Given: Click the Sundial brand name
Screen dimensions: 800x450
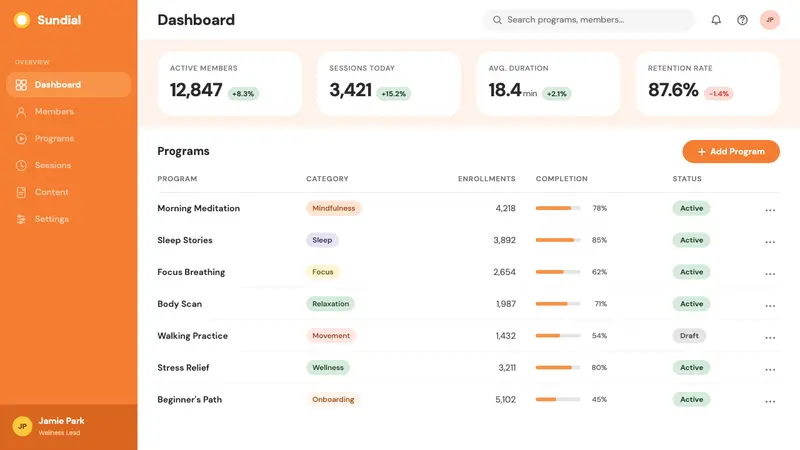Looking at the screenshot, I should [59, 20].
